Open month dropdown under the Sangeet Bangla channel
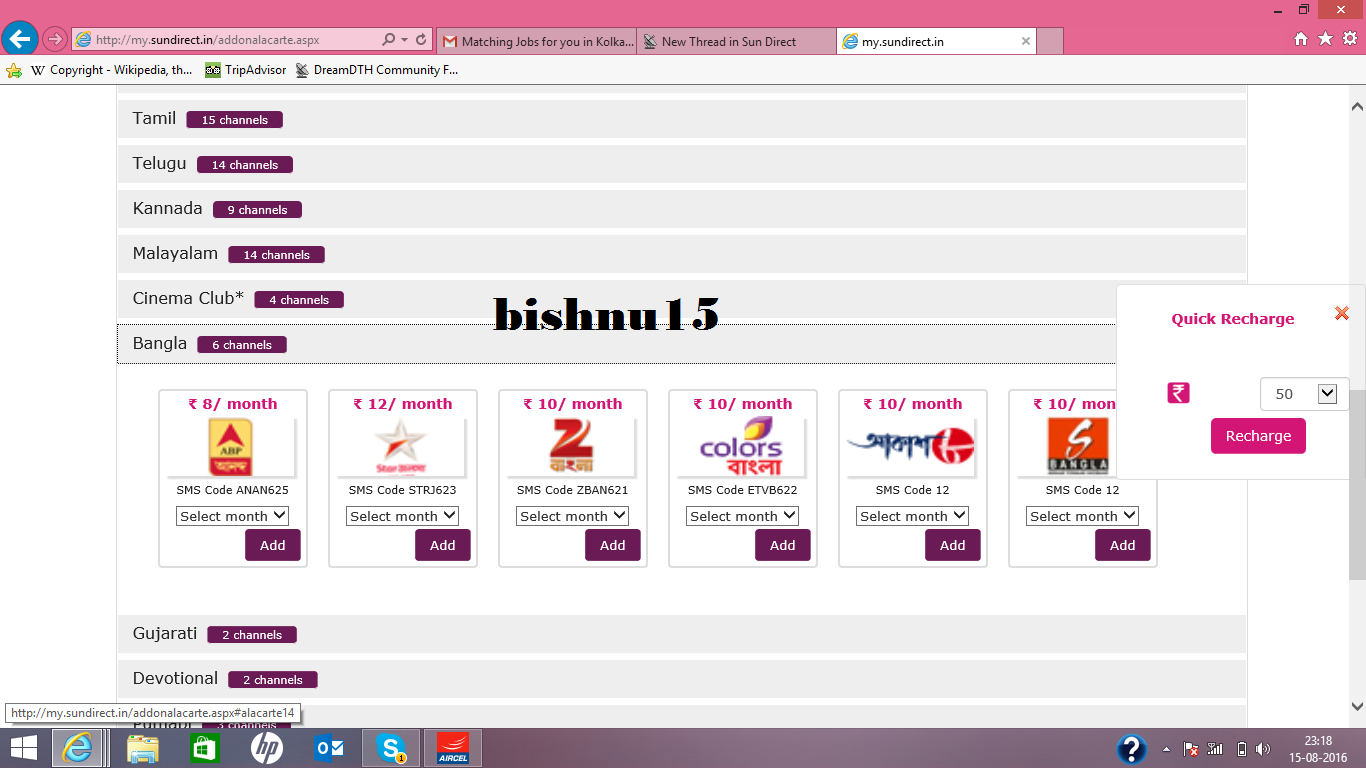 point(1082,516)
